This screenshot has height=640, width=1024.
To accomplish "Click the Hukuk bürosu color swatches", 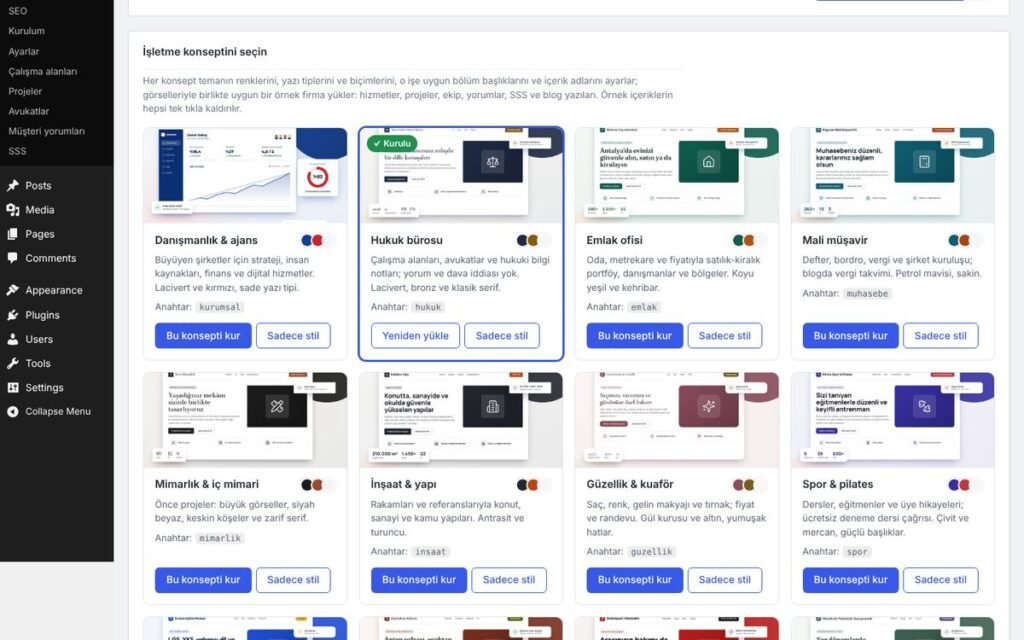I will (x=534, y=240).
